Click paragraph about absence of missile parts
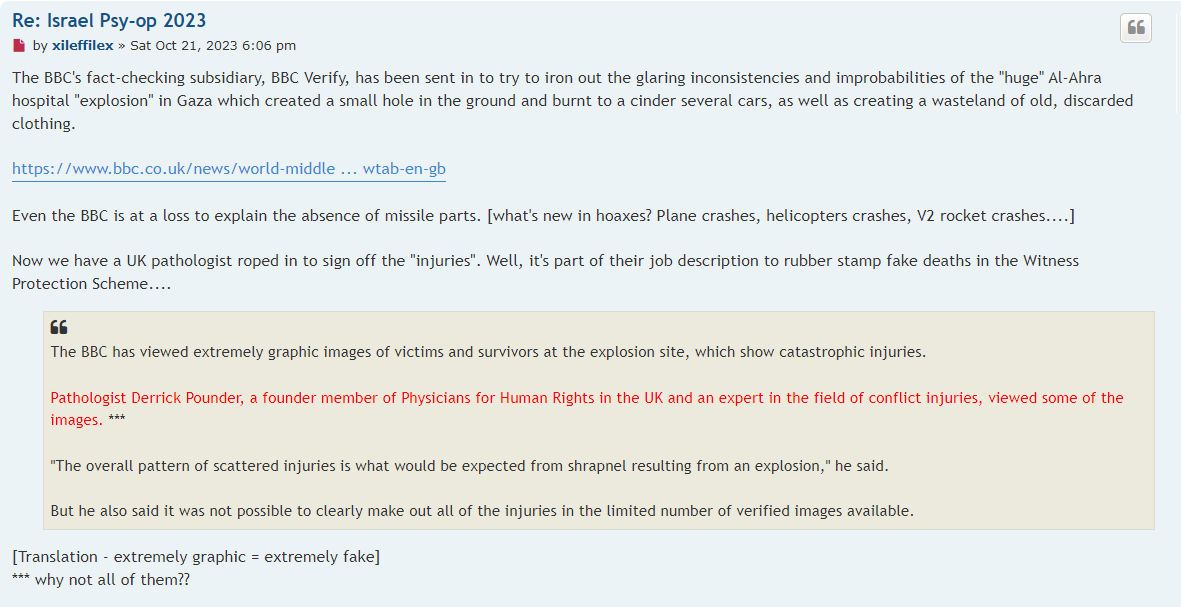The width and height of the screenshot is (1181, 607). (x=543, y=215)
